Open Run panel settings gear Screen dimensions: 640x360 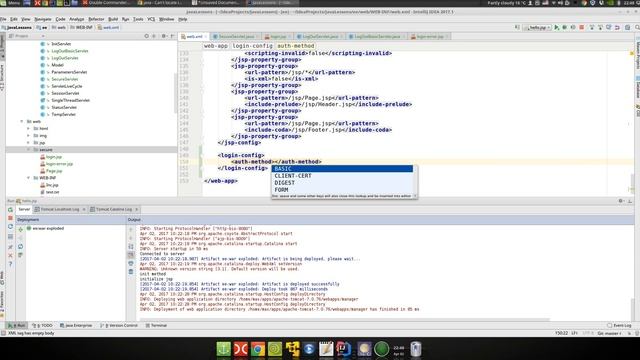pyautogui.click(x=621, y=201)
